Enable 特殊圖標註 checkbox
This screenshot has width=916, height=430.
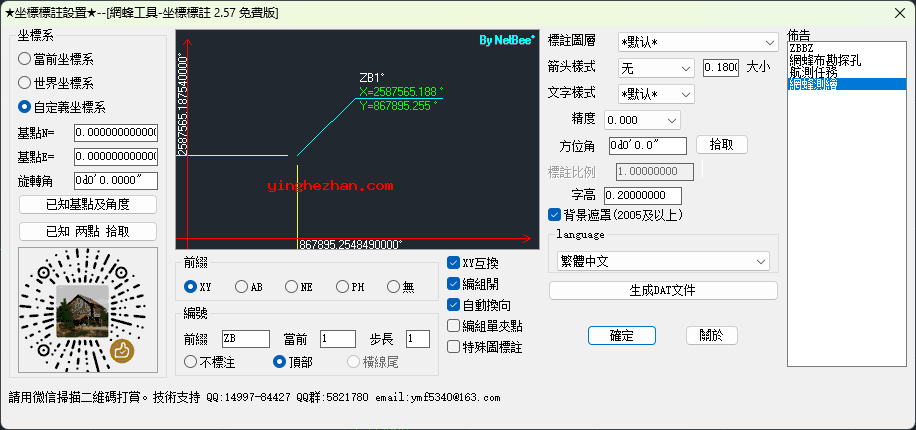point(484,347)
